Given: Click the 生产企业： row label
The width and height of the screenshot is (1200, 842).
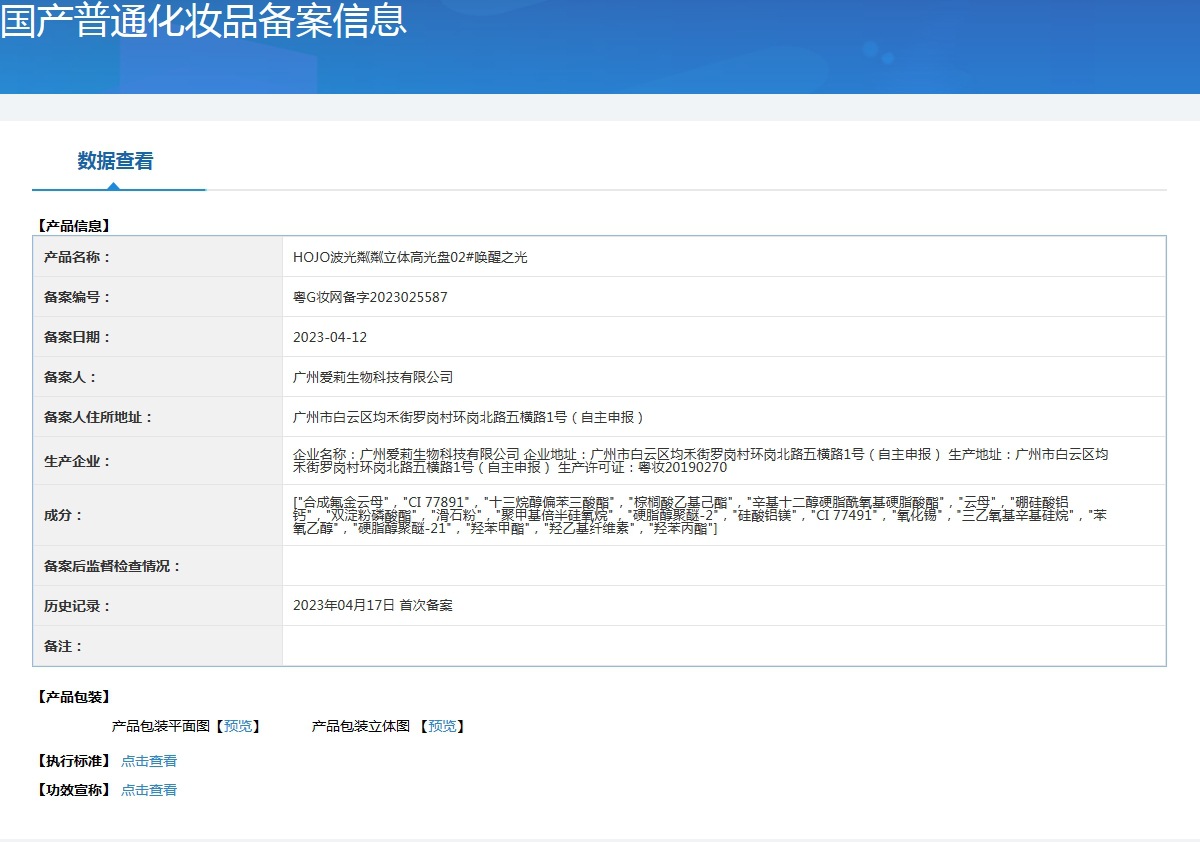Looking at the screenshot, I should coord(77,461).
